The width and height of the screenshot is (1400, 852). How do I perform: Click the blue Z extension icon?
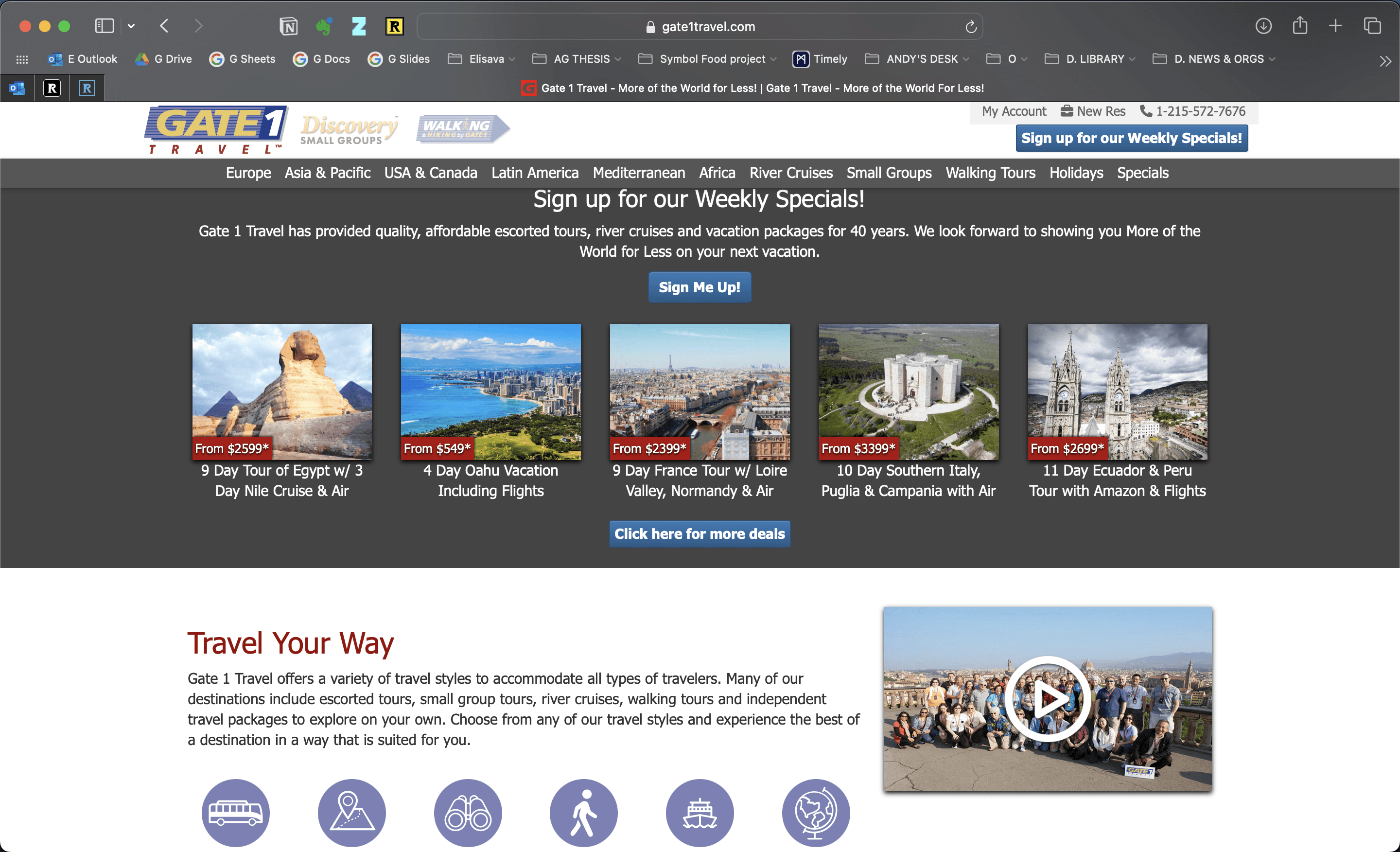[359, 26]
